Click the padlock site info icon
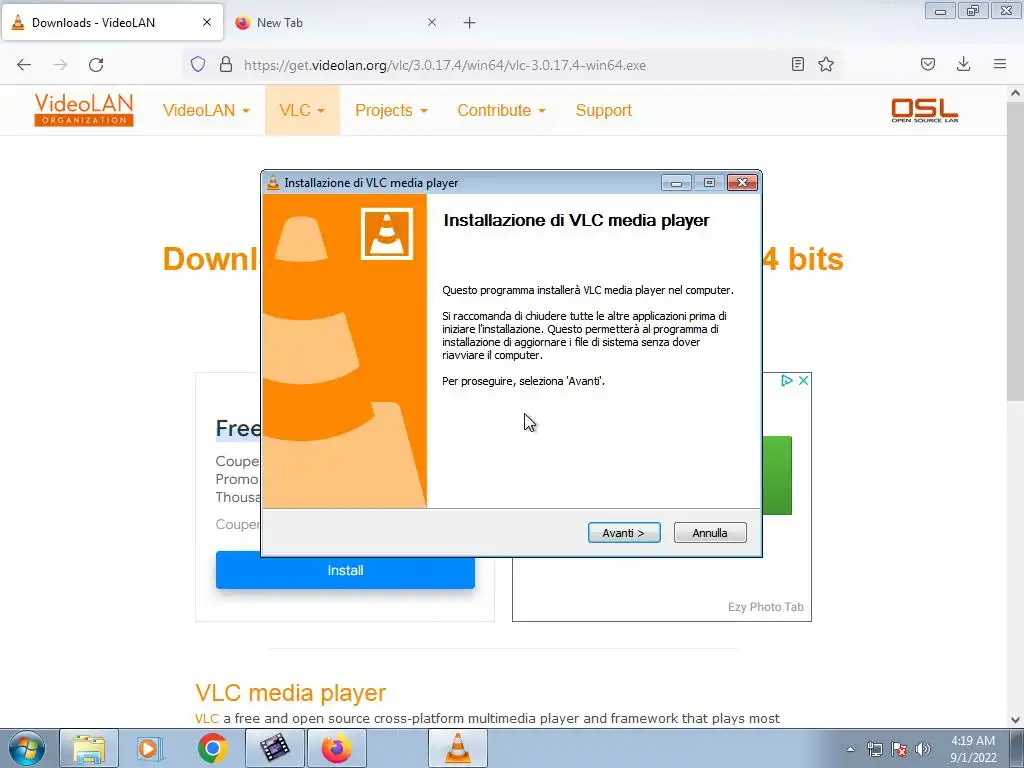 226,64
